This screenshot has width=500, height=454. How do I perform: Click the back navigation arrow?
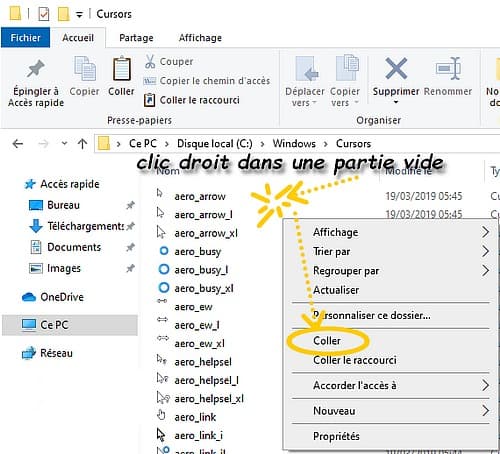point(17,144)
